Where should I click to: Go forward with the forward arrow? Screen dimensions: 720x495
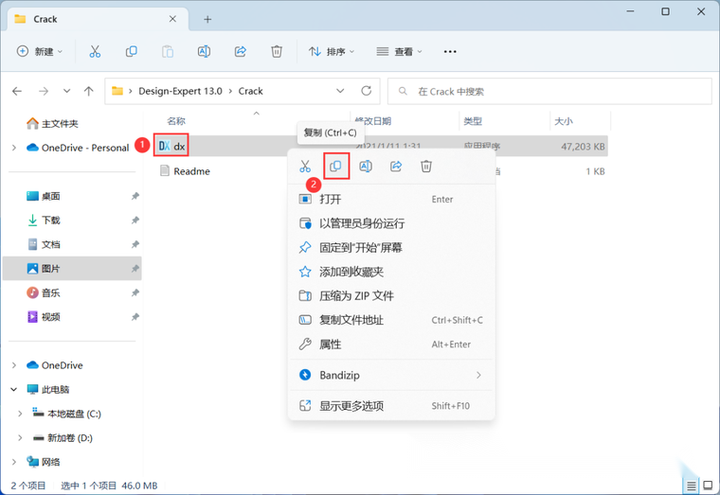click(44, 91)
